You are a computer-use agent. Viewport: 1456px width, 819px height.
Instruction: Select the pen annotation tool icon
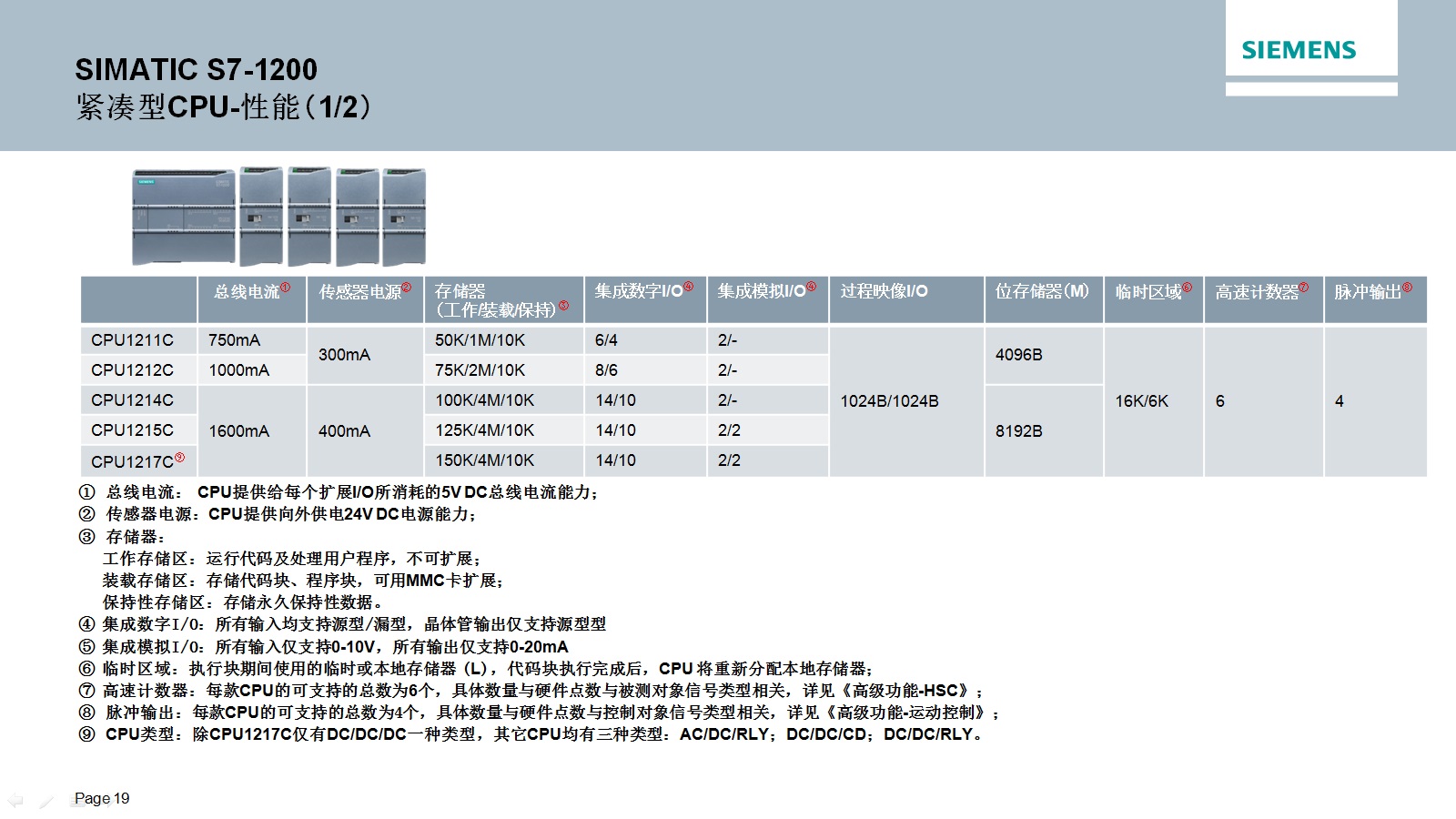click(46, 801)
